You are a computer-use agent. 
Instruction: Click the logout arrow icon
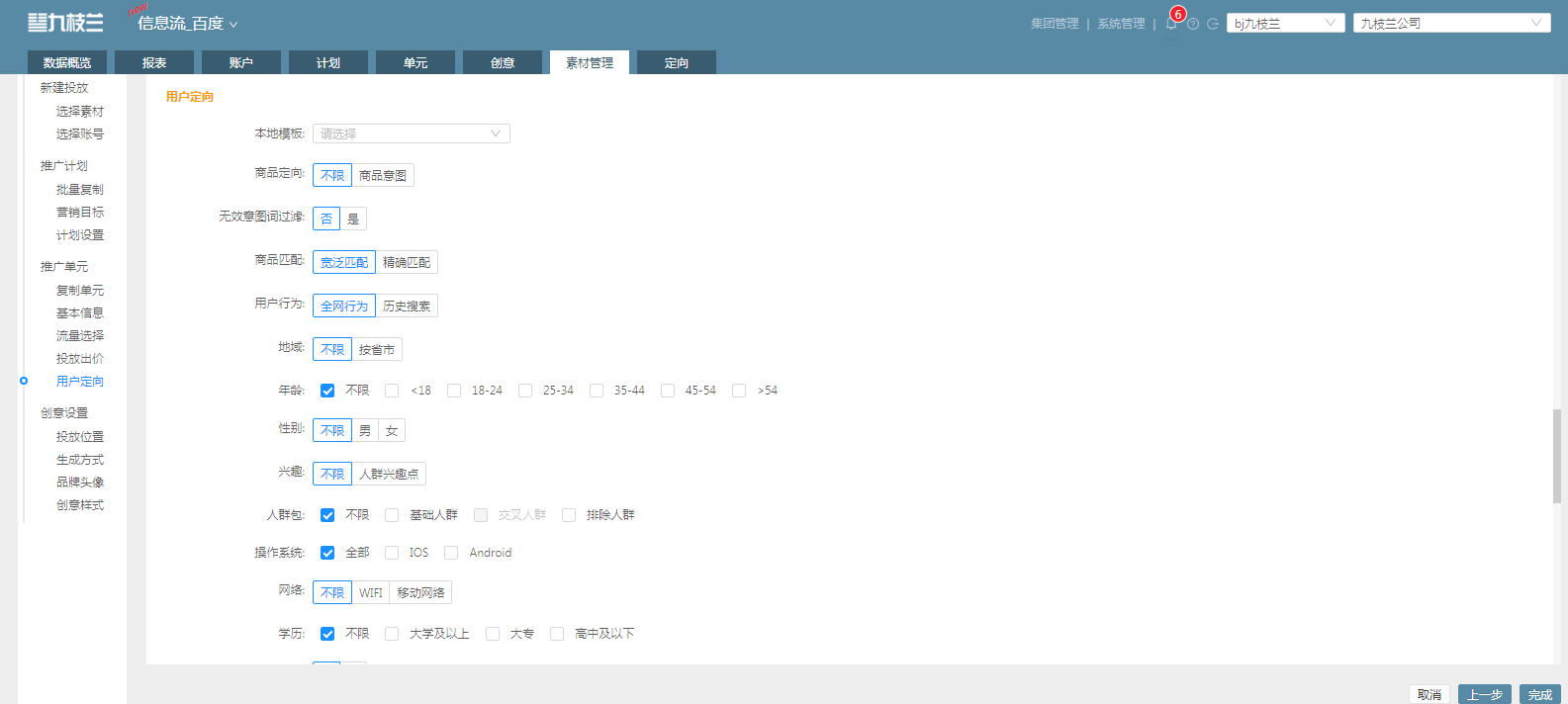pyautogui.click(x=1212, y=24)
